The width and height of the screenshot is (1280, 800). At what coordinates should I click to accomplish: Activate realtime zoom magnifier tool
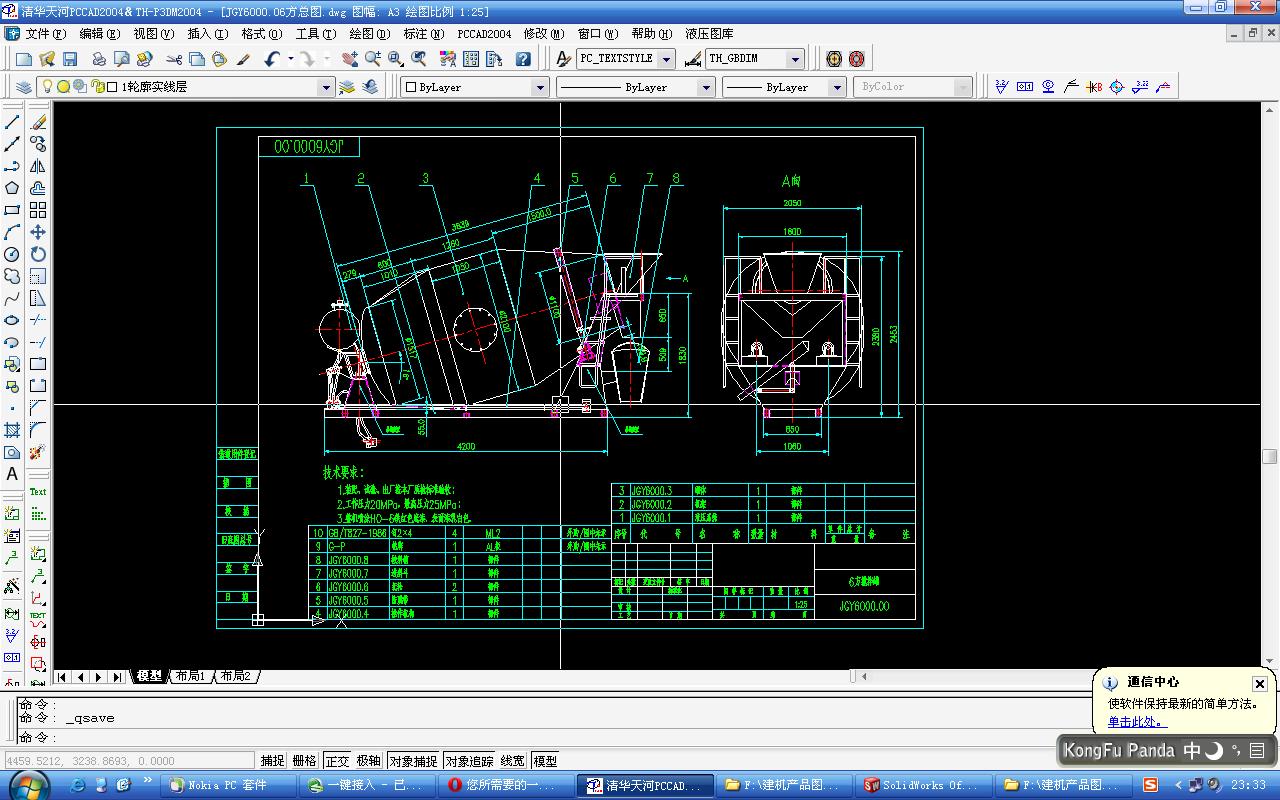373,60
